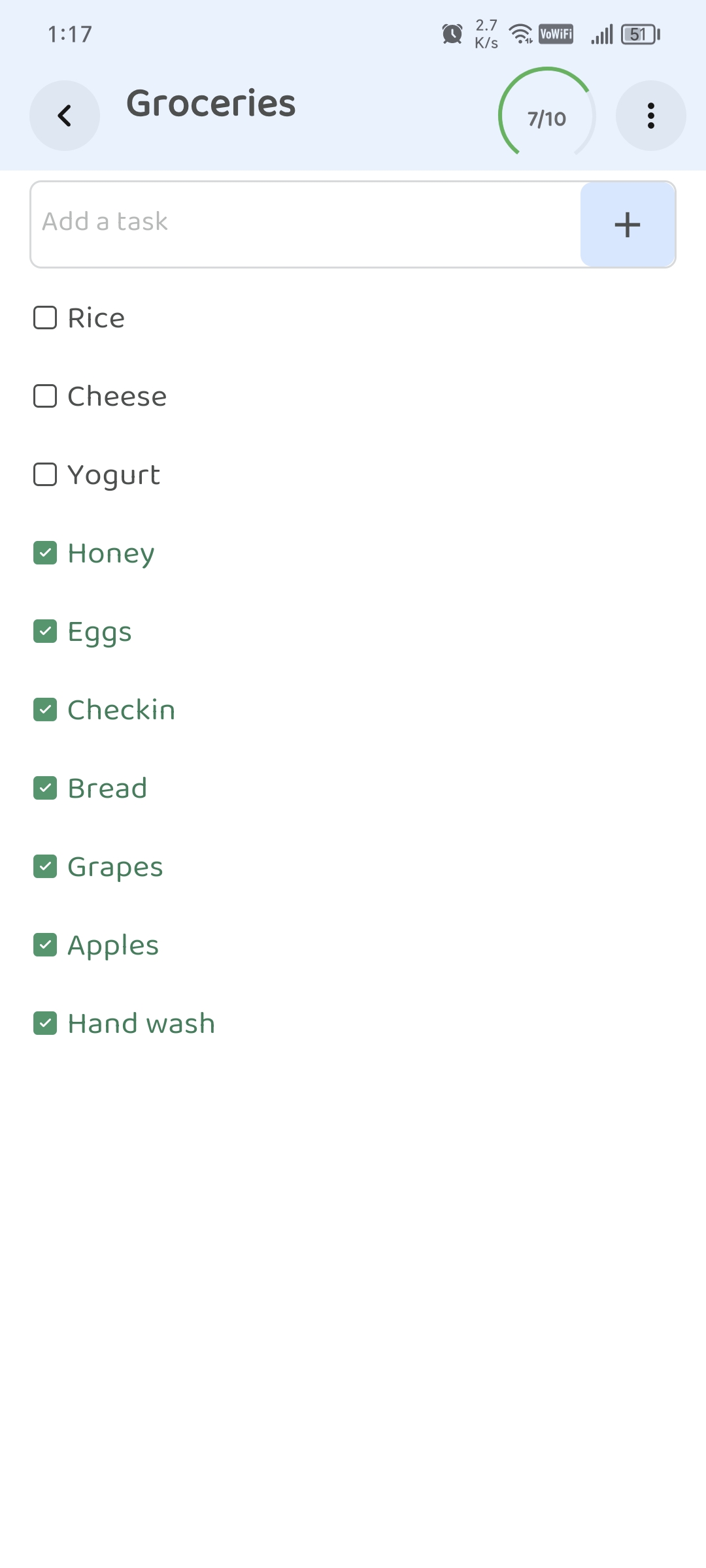Tap the alarm icon in status bar

coord(452,34)
